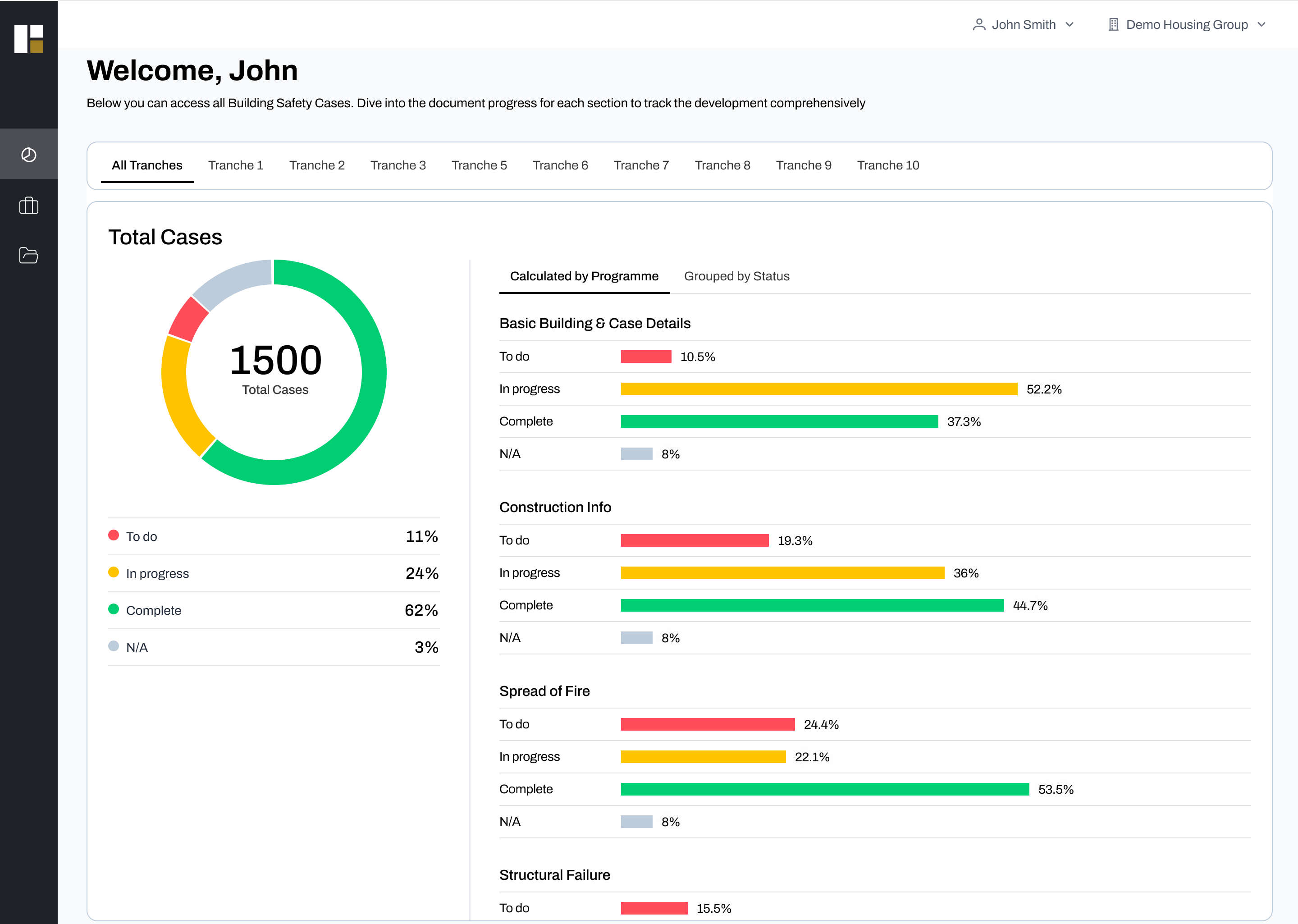Click the 36% In progress bar
1298x924 pixels.
[783, 573]
